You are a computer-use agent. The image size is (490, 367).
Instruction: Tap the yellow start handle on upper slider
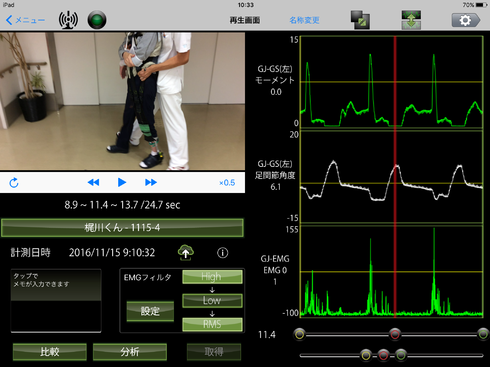click(300, 334)
